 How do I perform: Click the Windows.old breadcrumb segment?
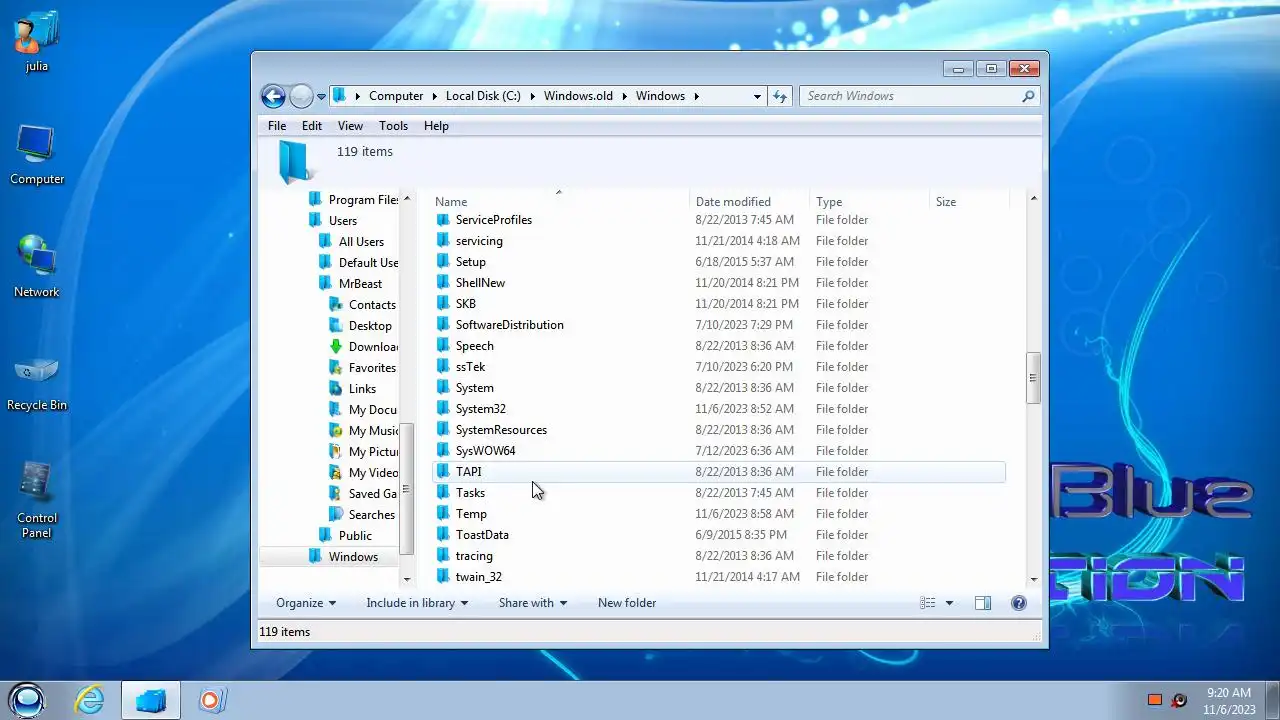(578, 96)
